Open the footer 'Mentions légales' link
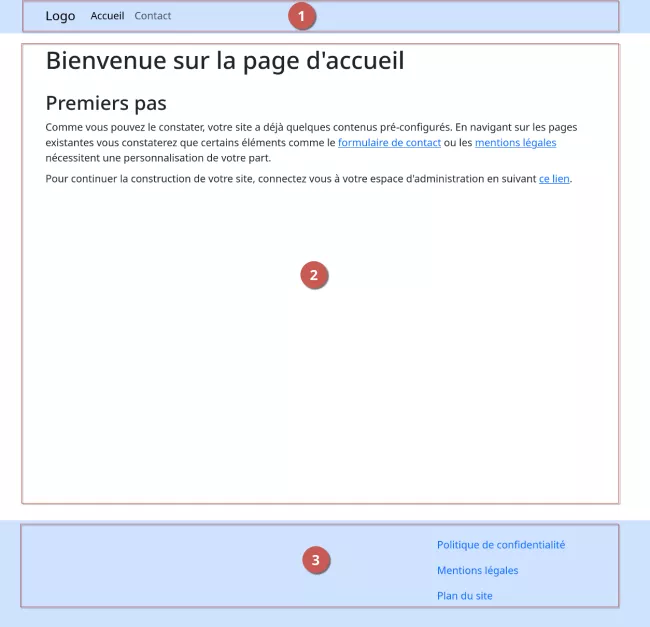 coord(478,570)
